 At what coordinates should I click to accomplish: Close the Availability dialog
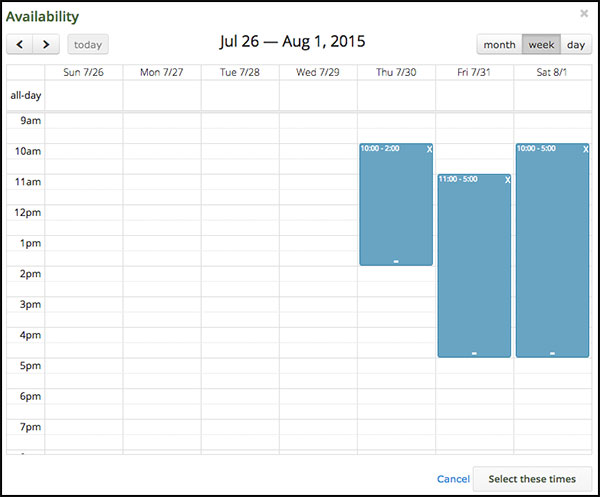point(584,14)
